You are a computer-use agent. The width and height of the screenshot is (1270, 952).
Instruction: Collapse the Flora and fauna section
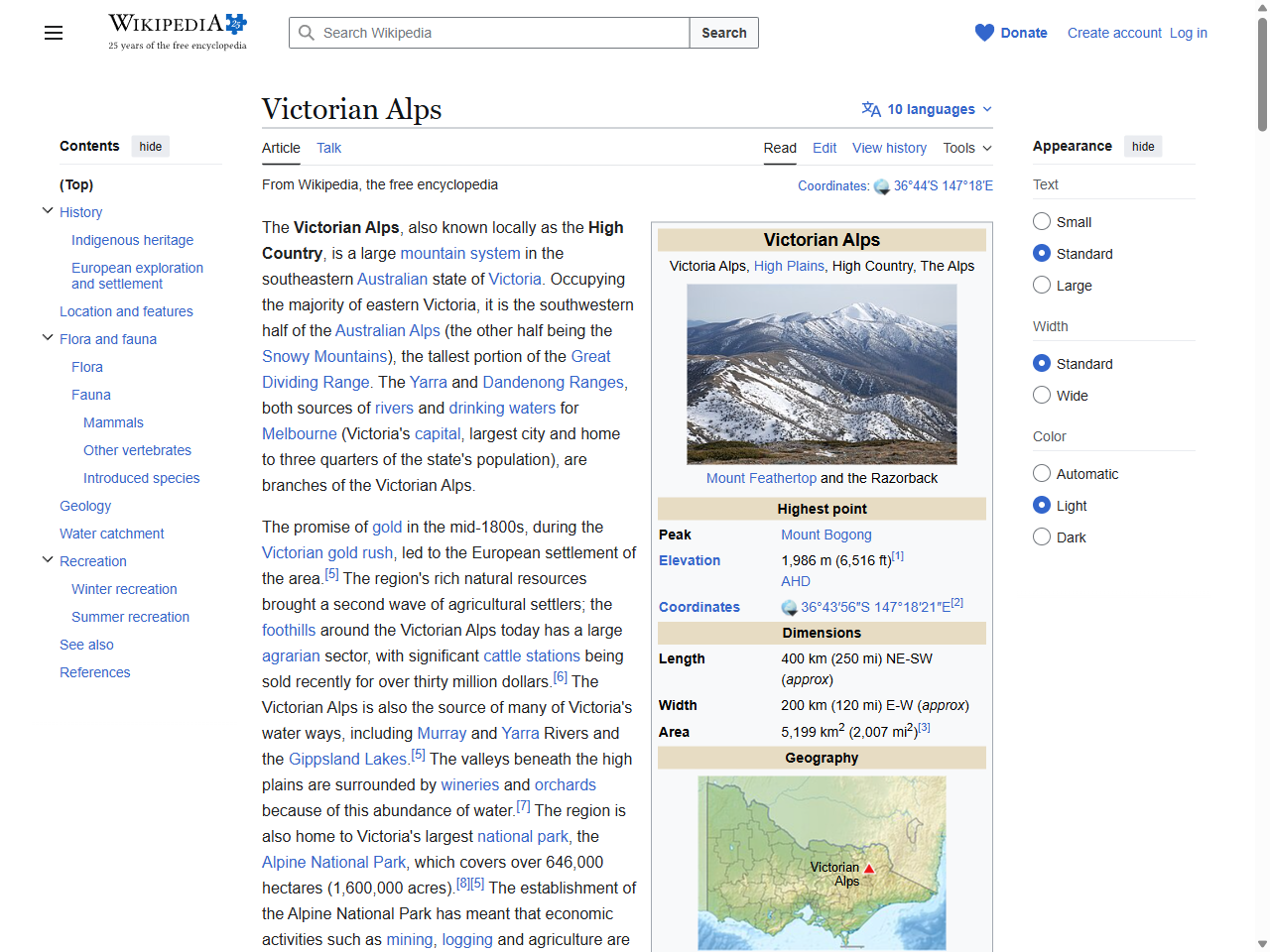(x=48, y=338)
